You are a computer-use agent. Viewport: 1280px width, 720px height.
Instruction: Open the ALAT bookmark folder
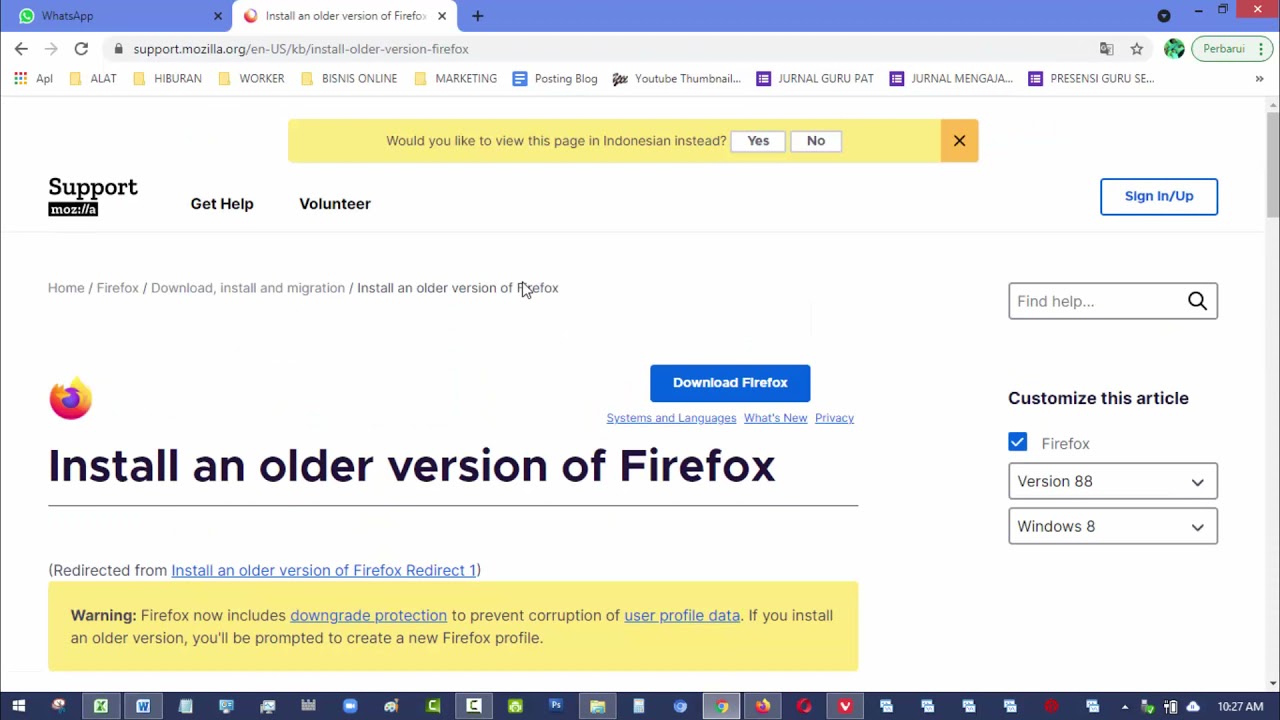click(x=93, y=78)
